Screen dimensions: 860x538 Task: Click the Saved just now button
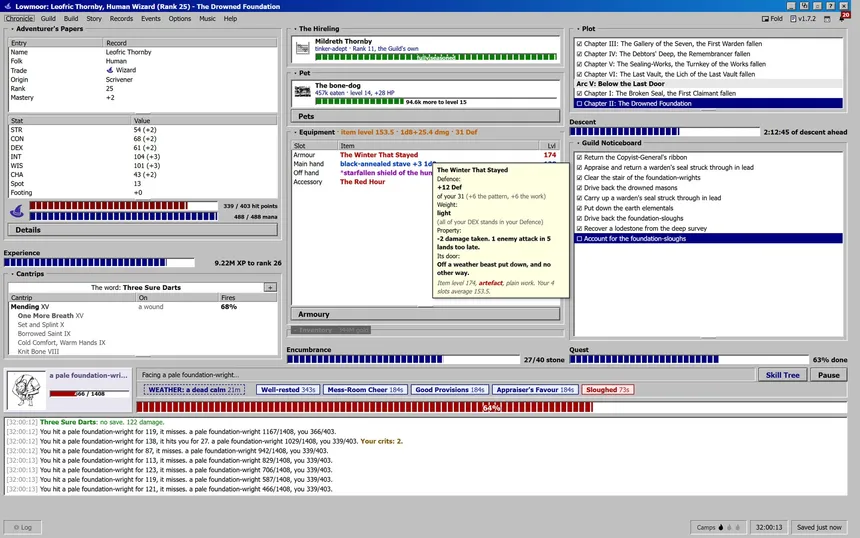[x=819, y=528]
